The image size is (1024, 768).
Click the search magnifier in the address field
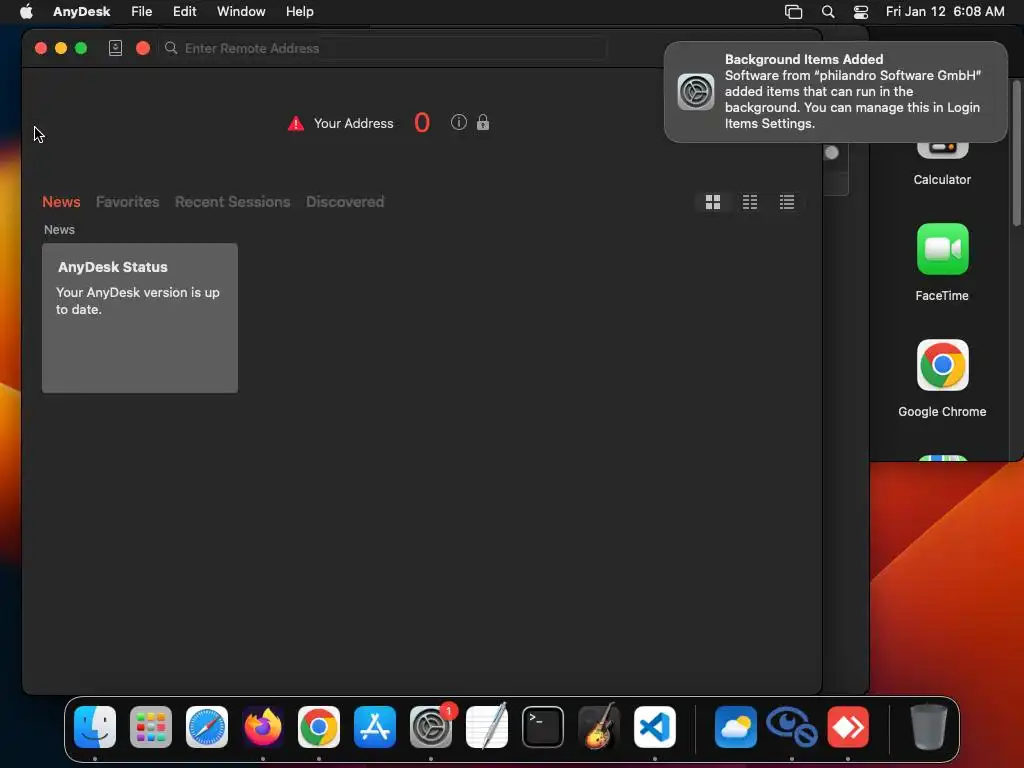coord(171,48)
